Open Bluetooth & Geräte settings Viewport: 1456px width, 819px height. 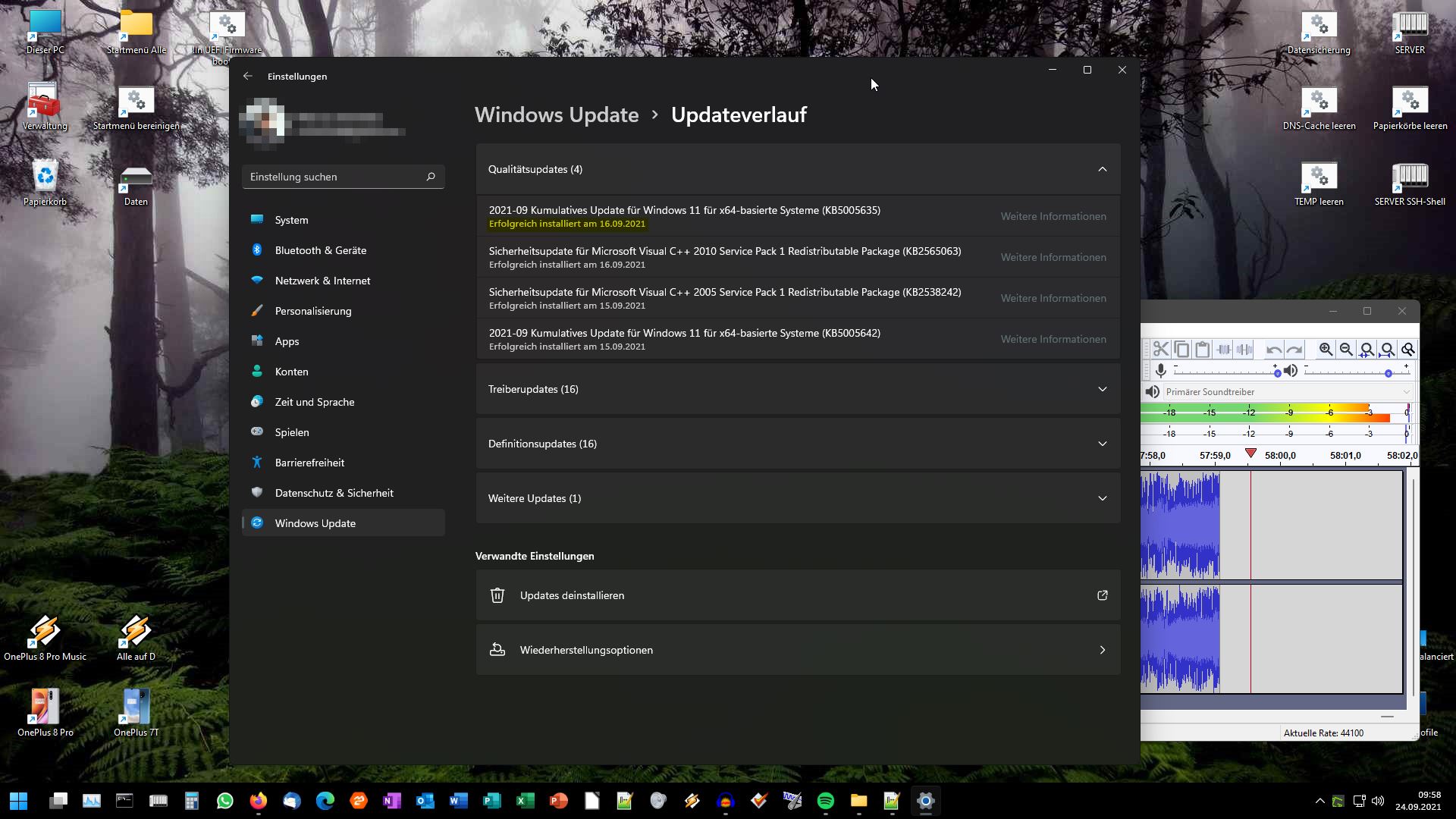click(343, 250)
